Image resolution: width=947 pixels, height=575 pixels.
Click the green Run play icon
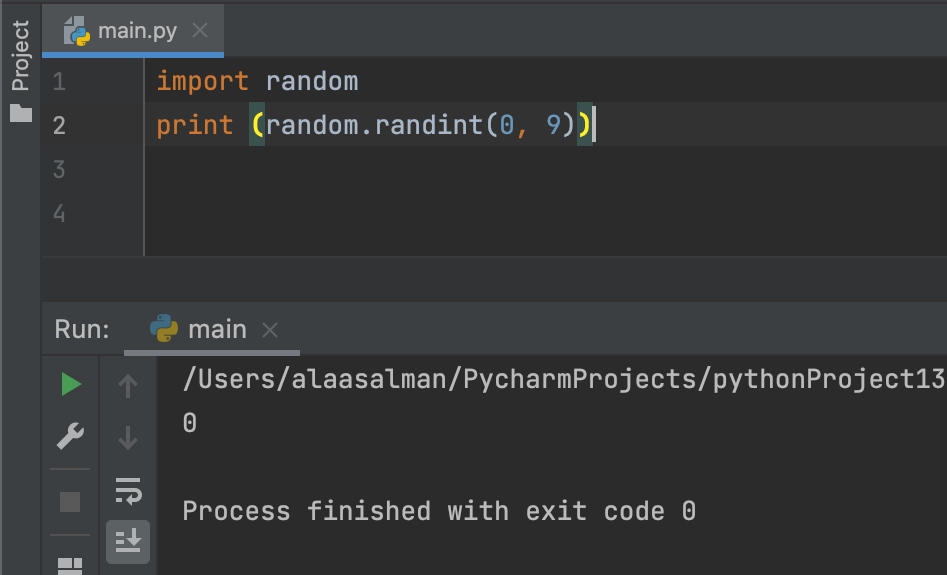click(71, 384)
